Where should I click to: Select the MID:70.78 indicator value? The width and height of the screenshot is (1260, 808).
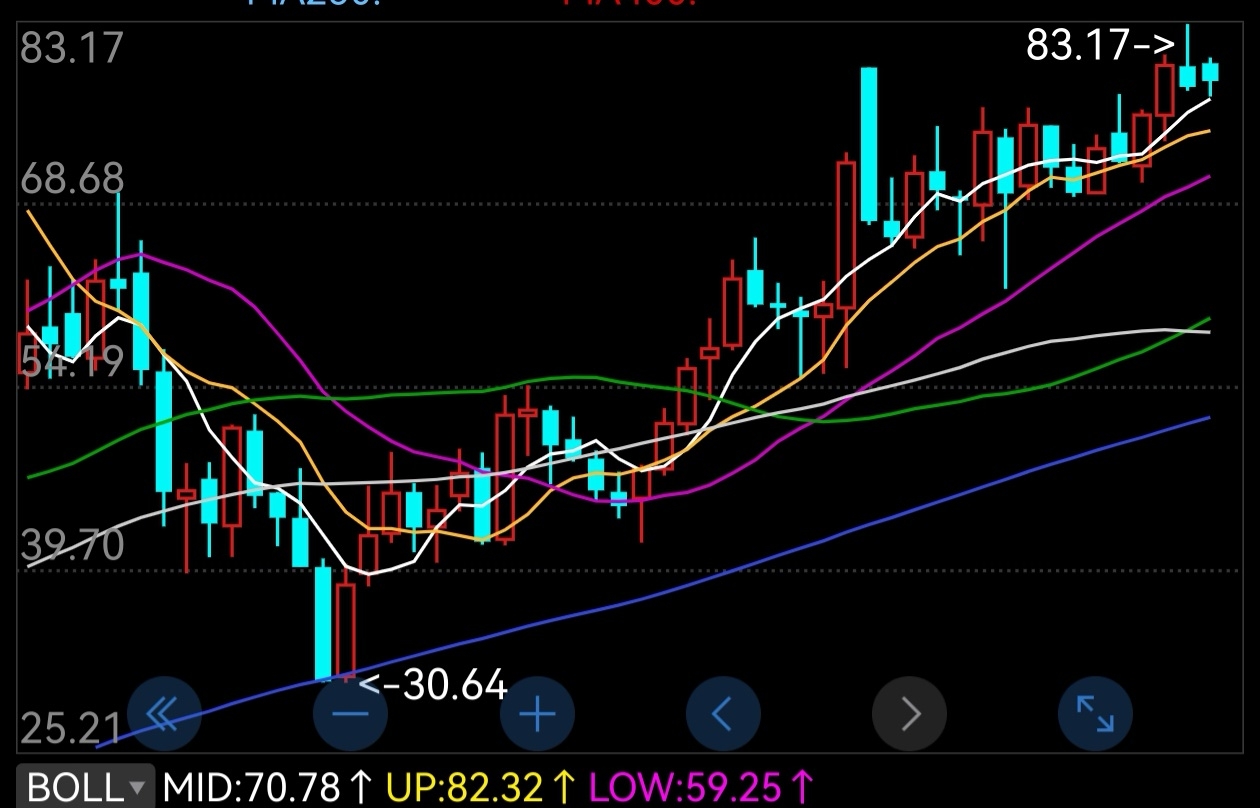[x=267, y=788]
